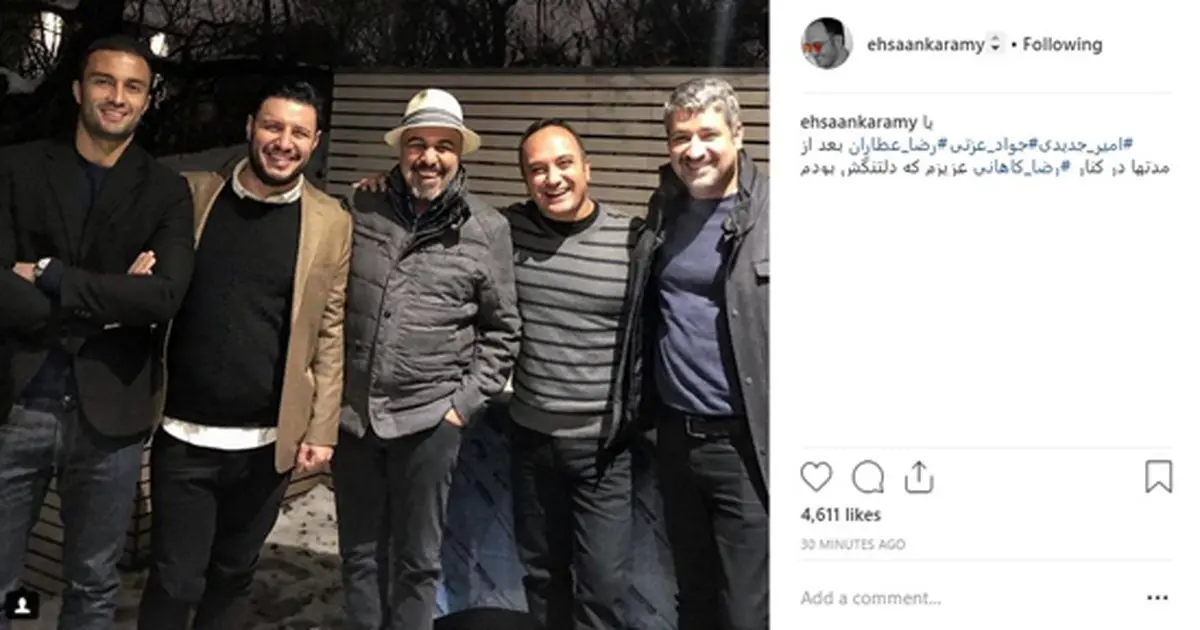The image size is (1200, 630).
Task: Save the post with the bookmark icon
Action: pyautogui.click(x=1158, y=476)
